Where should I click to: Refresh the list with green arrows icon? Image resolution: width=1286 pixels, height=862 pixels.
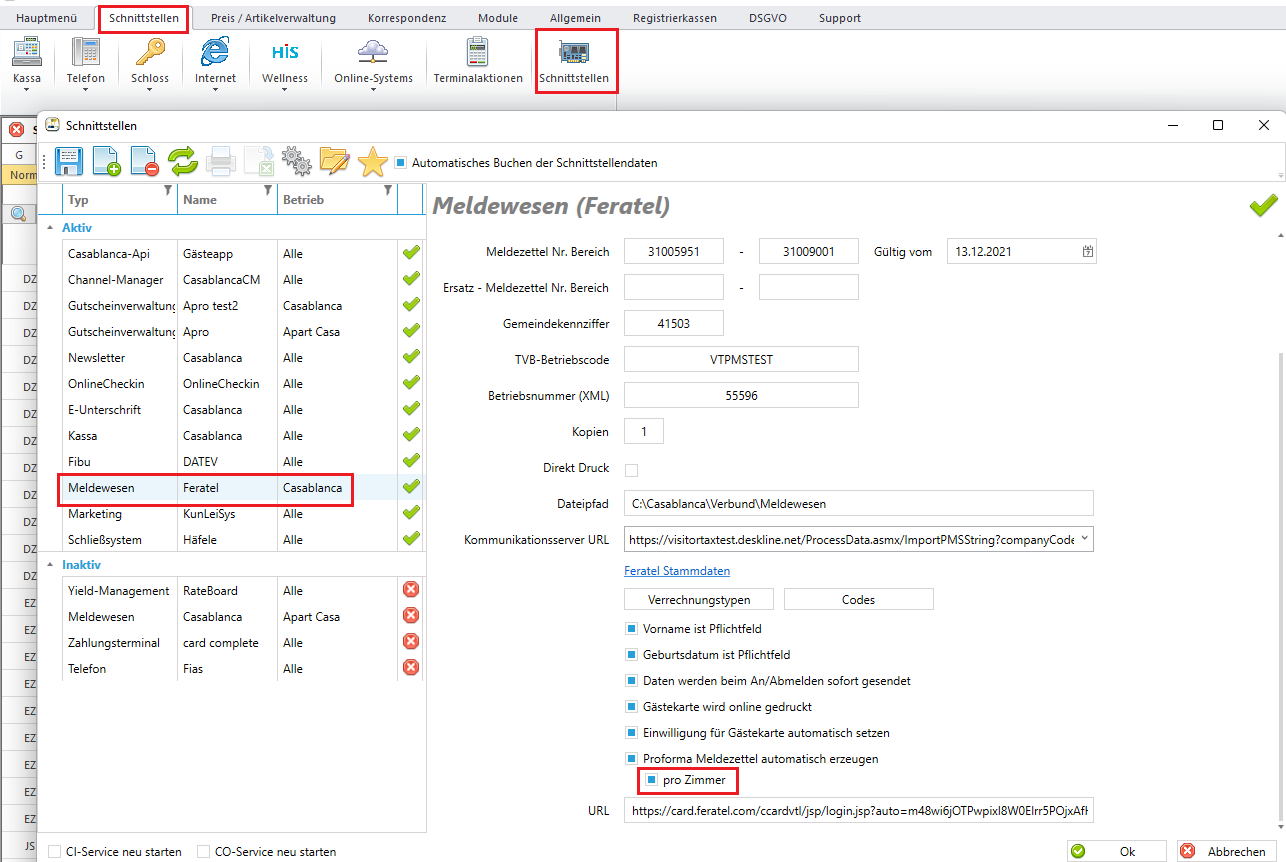click(182, 161)
